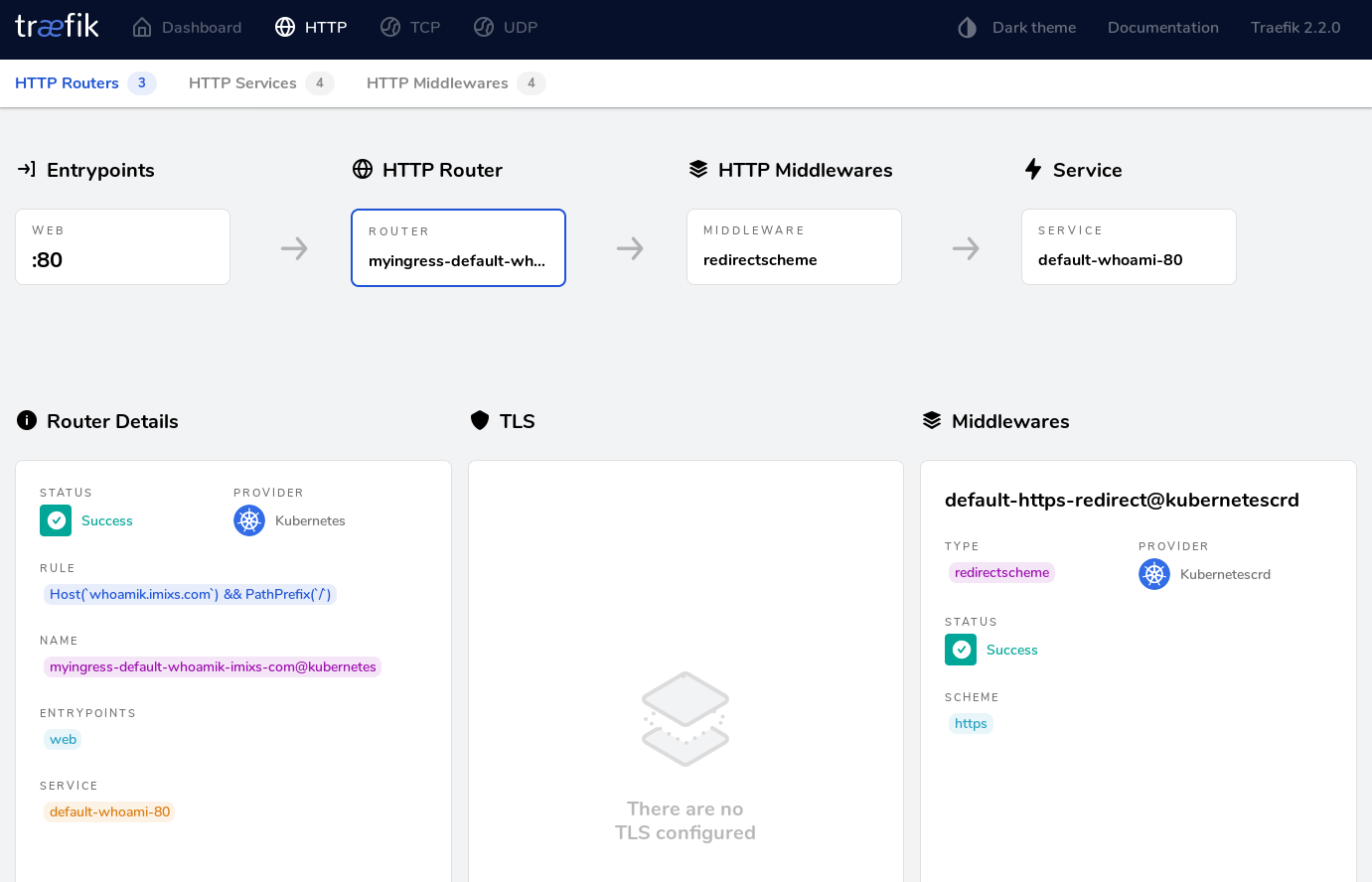Click the HTTP Middlewares count badge 4
The image size is (1372, 882).
(532, 83)
